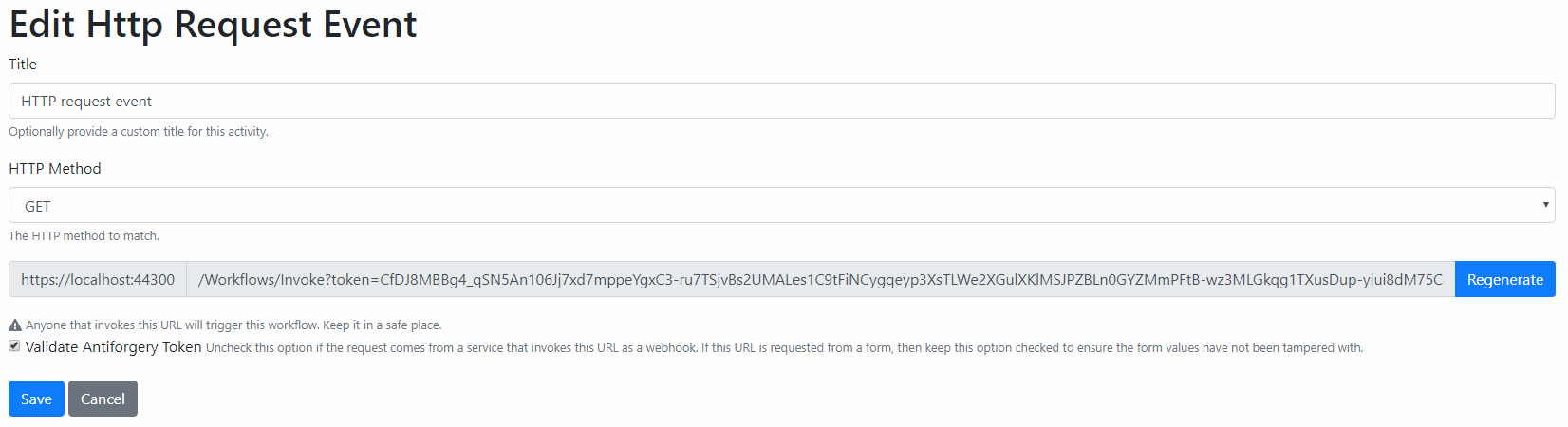Screen dimensions: 1568x427
Task: Click the HTTP Method dropdown arrow
Action: 1545,205
